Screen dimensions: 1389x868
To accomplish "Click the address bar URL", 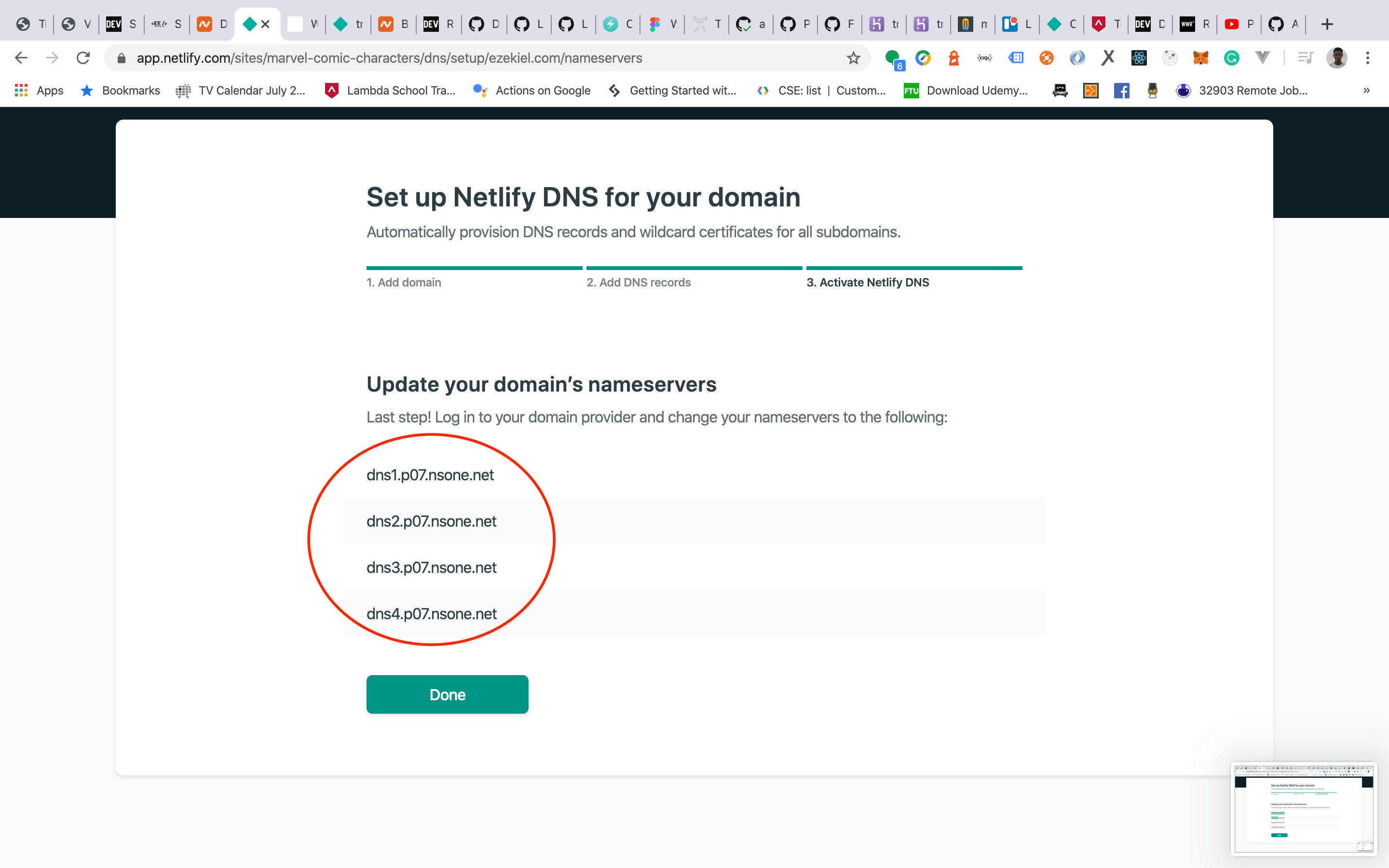I will [389, 58].
